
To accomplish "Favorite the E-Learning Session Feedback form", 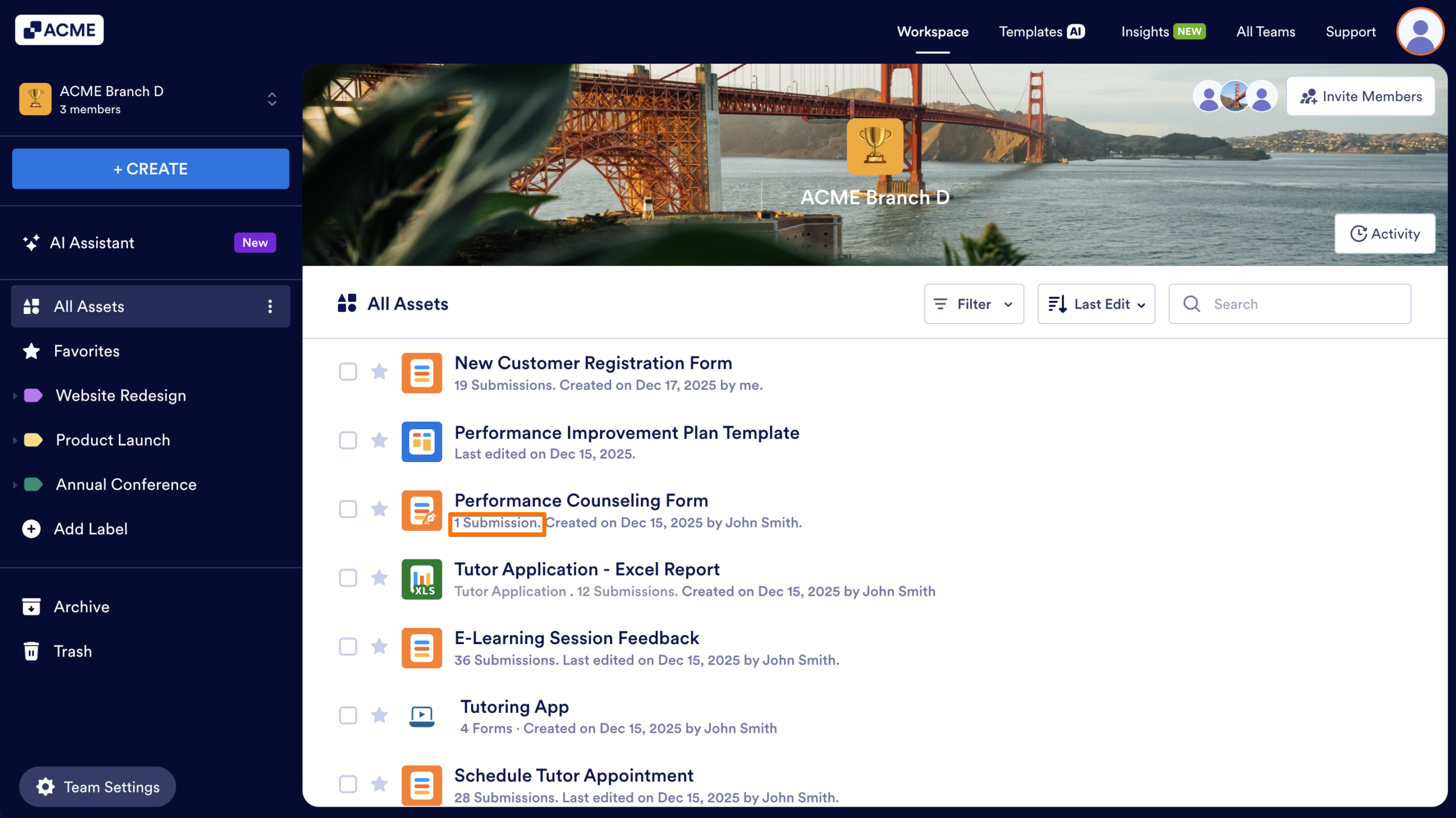I will click(379, 647).
